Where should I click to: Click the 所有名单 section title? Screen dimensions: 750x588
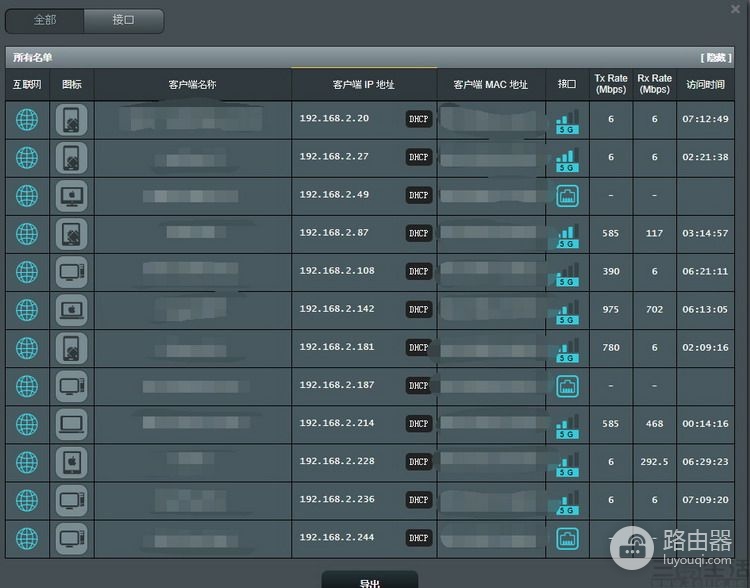(x=33, y=57)
